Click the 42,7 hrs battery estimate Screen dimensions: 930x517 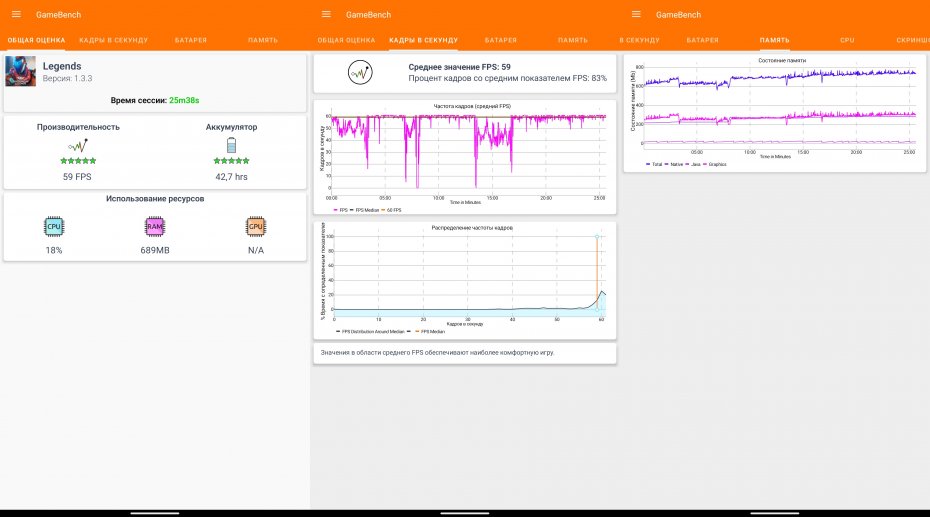click(231, 177)
